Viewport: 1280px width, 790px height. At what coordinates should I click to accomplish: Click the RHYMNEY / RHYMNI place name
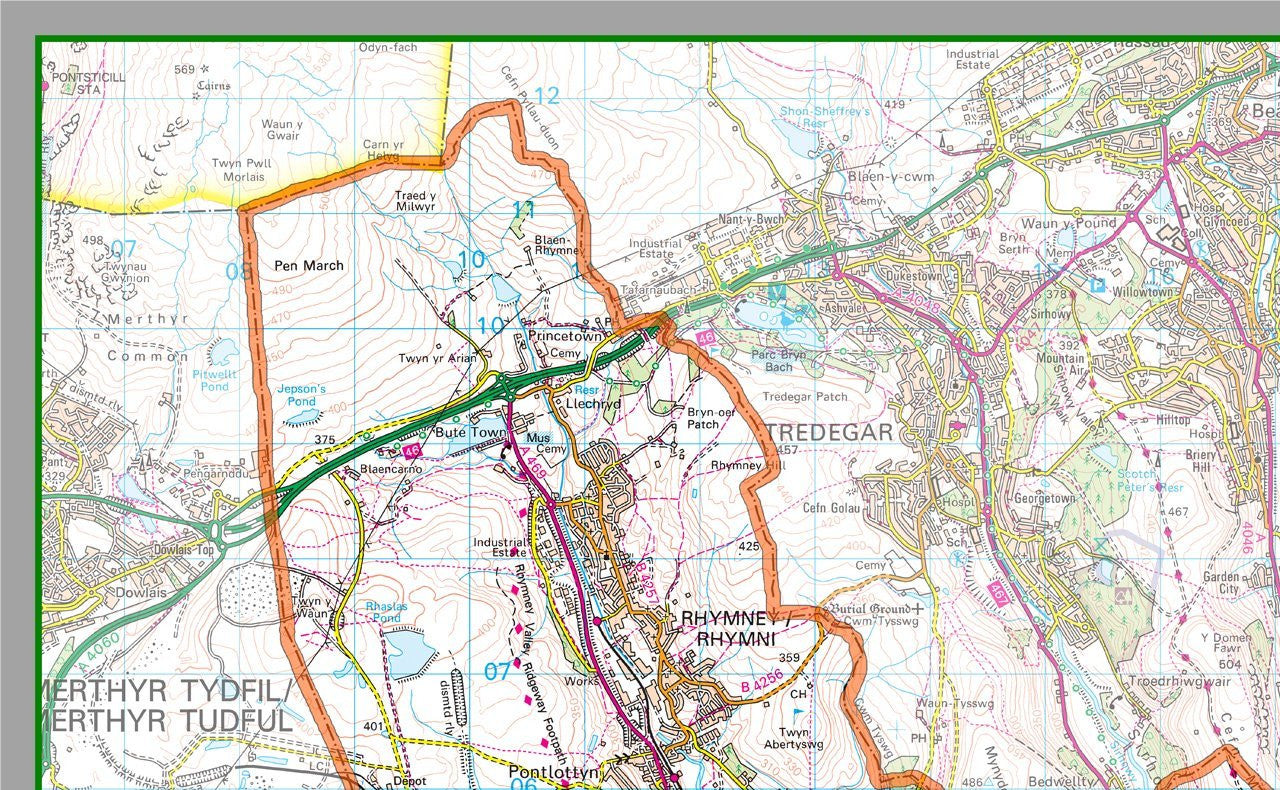point(735,628)
